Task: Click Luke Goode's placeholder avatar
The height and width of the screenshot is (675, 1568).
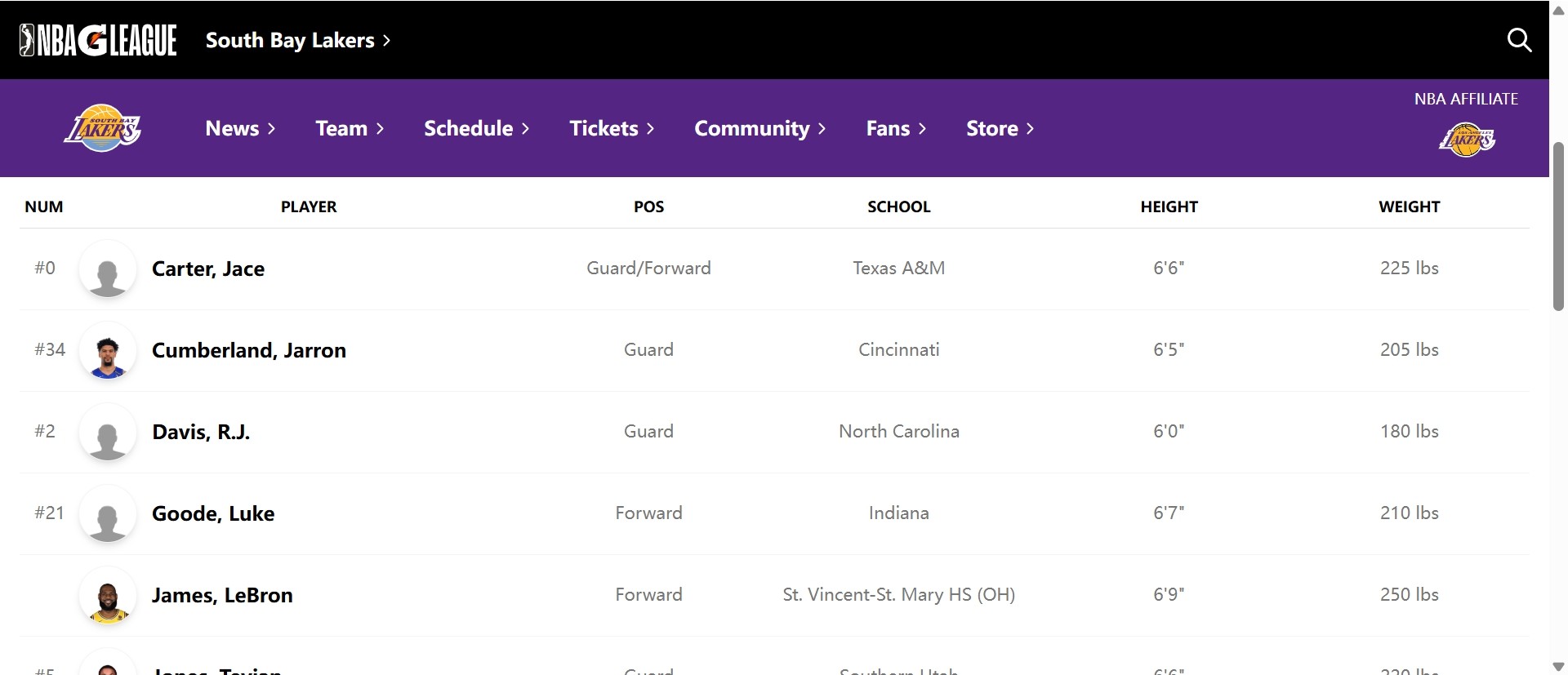Action: click(x=108, y=514)
